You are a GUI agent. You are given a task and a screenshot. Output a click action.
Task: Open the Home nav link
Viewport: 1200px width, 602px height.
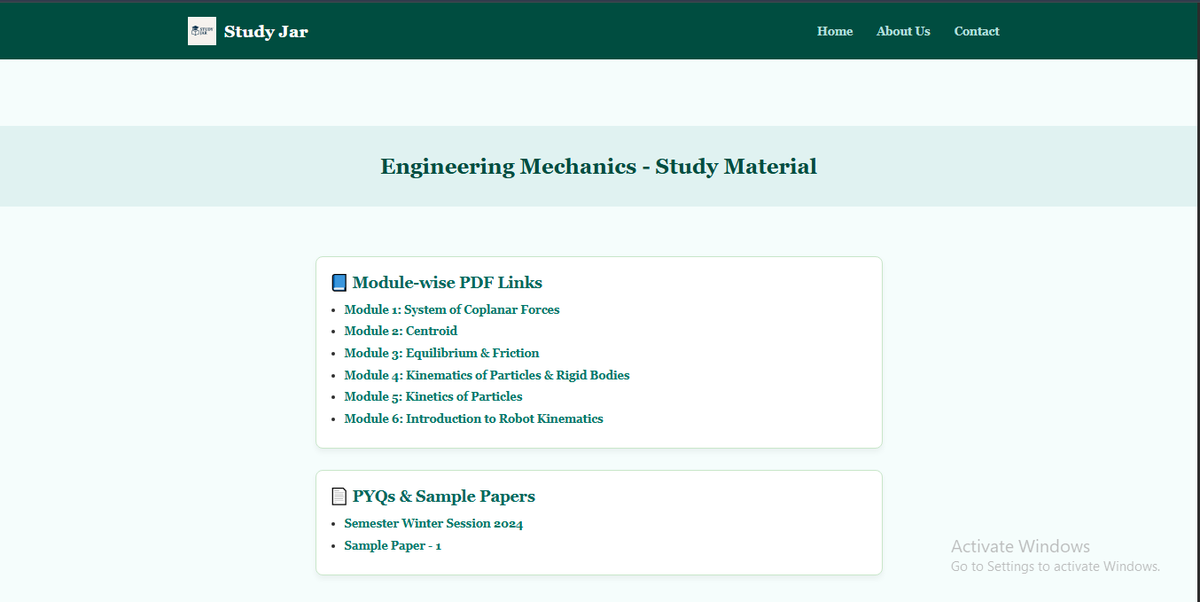point(835,31)
